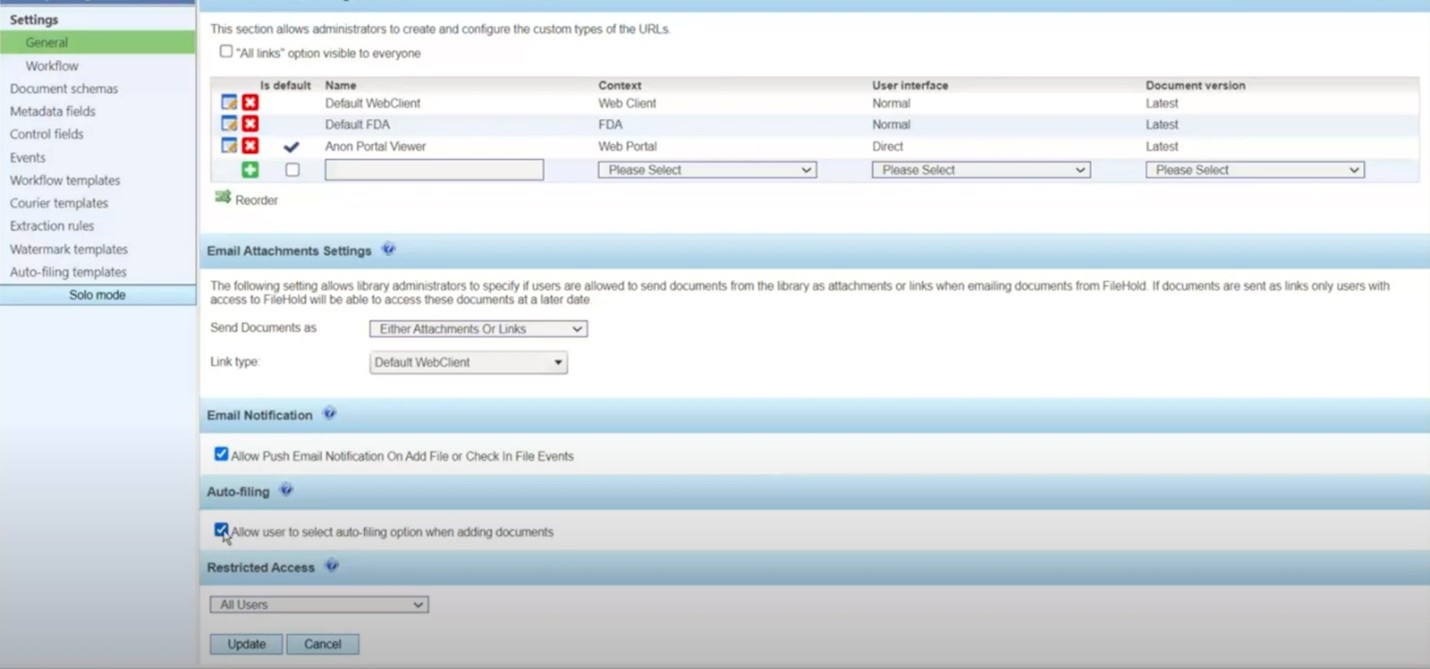Viewport: 1430px width, 669px height.
Task: Open the Watermark templates section
Action: click(x=68, y=248)
